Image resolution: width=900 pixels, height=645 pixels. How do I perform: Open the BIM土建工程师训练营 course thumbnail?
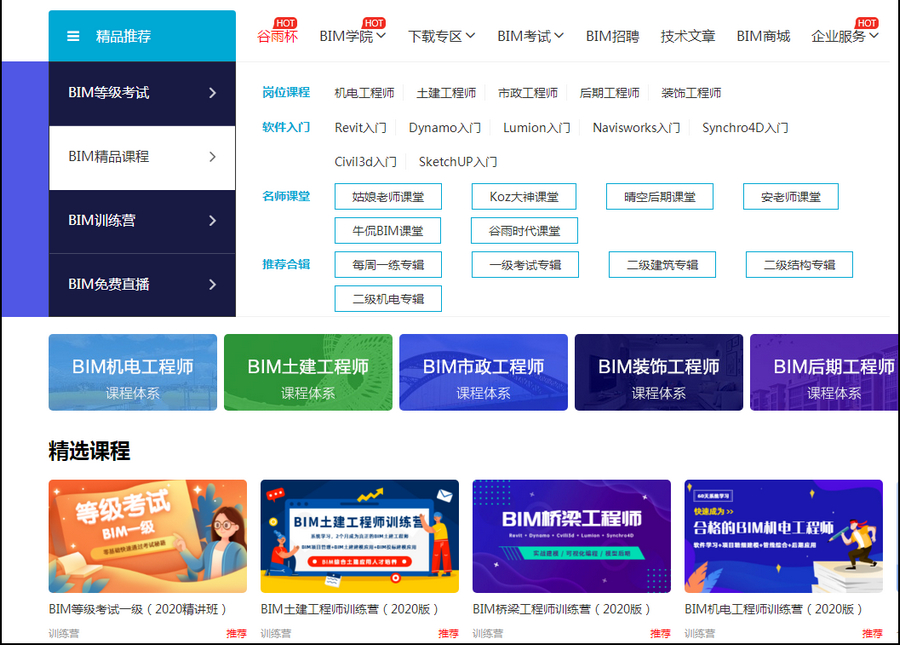click(x=360, y=536)
